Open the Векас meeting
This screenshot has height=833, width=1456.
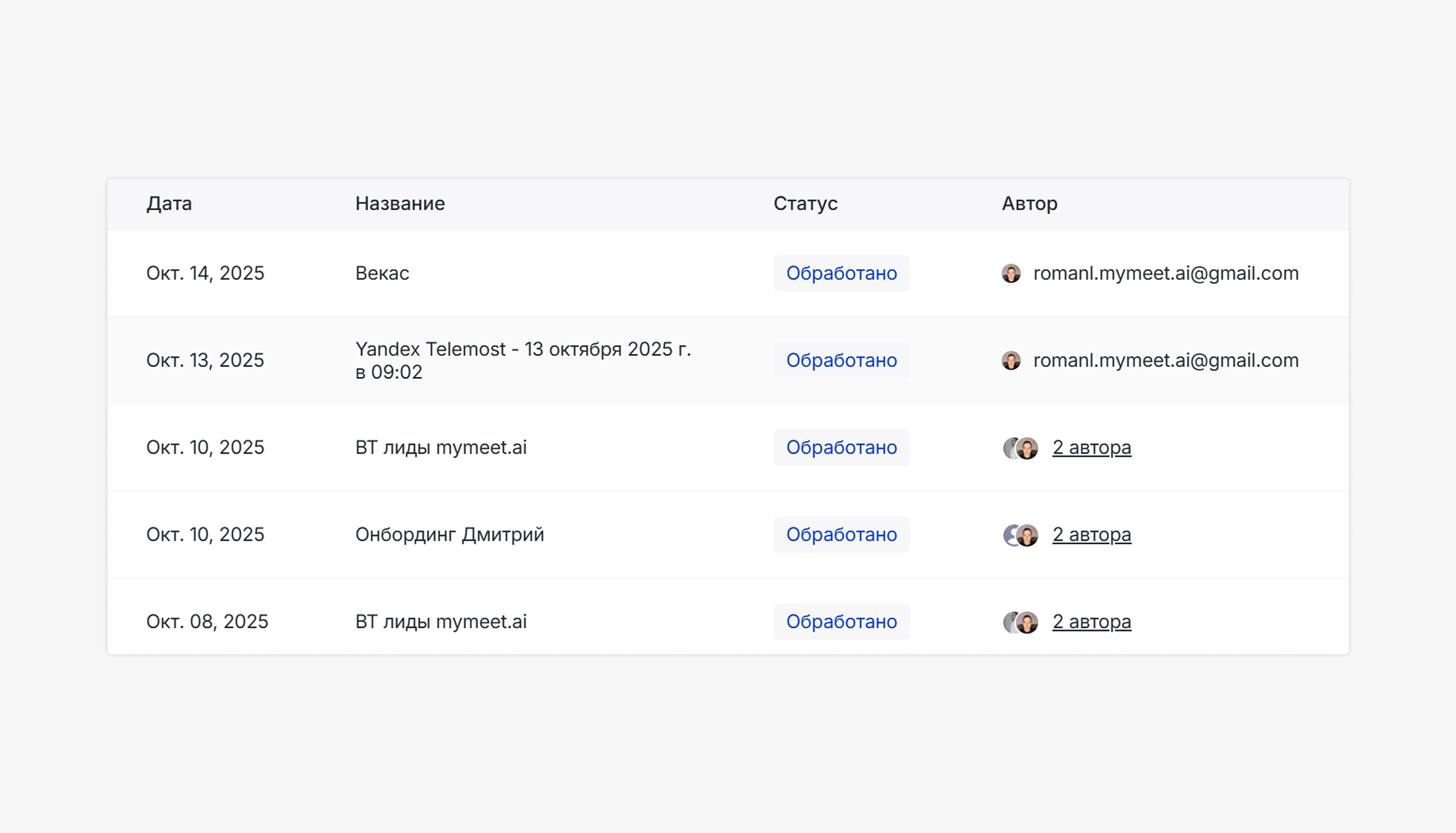(x=382, y=273)
